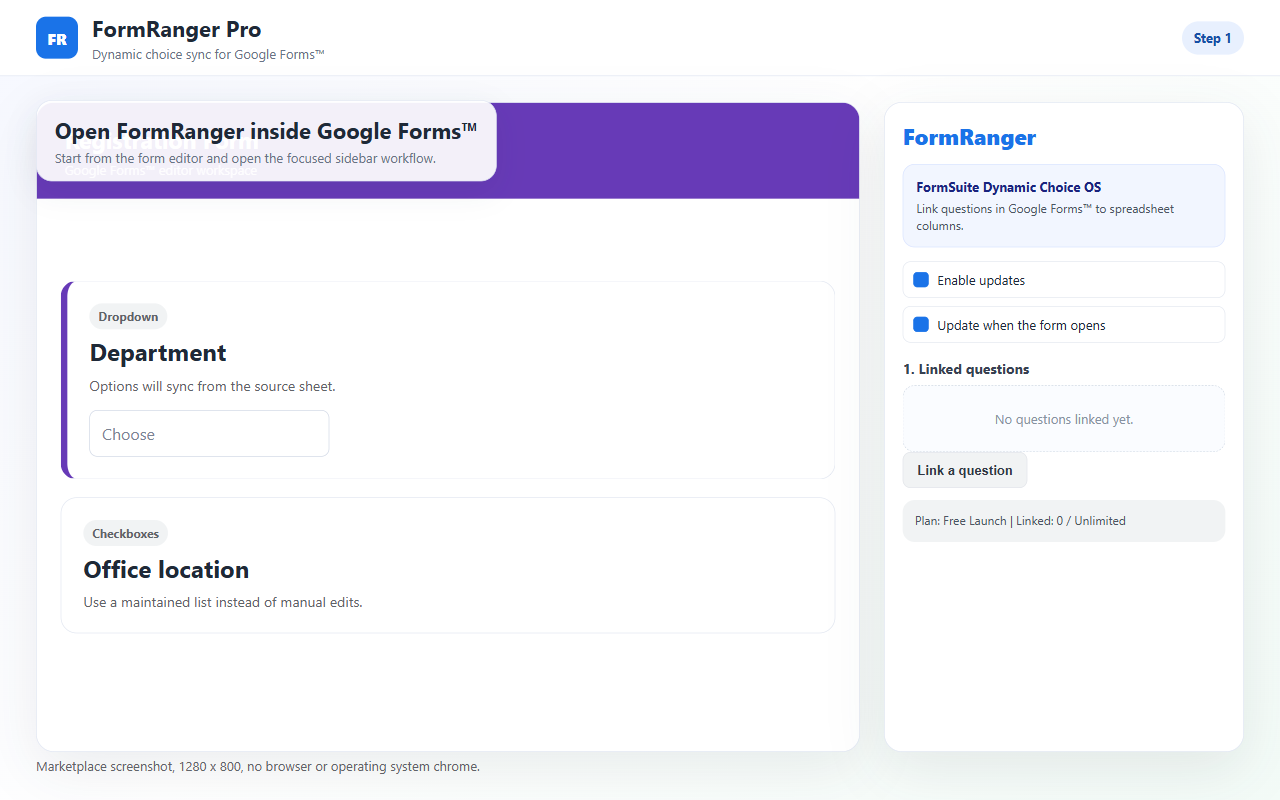The width and height of the screenshot is (1280, 800).
Task: Click the 'Link a question' button
Action: pyautogui.click(x=965, y=470)
